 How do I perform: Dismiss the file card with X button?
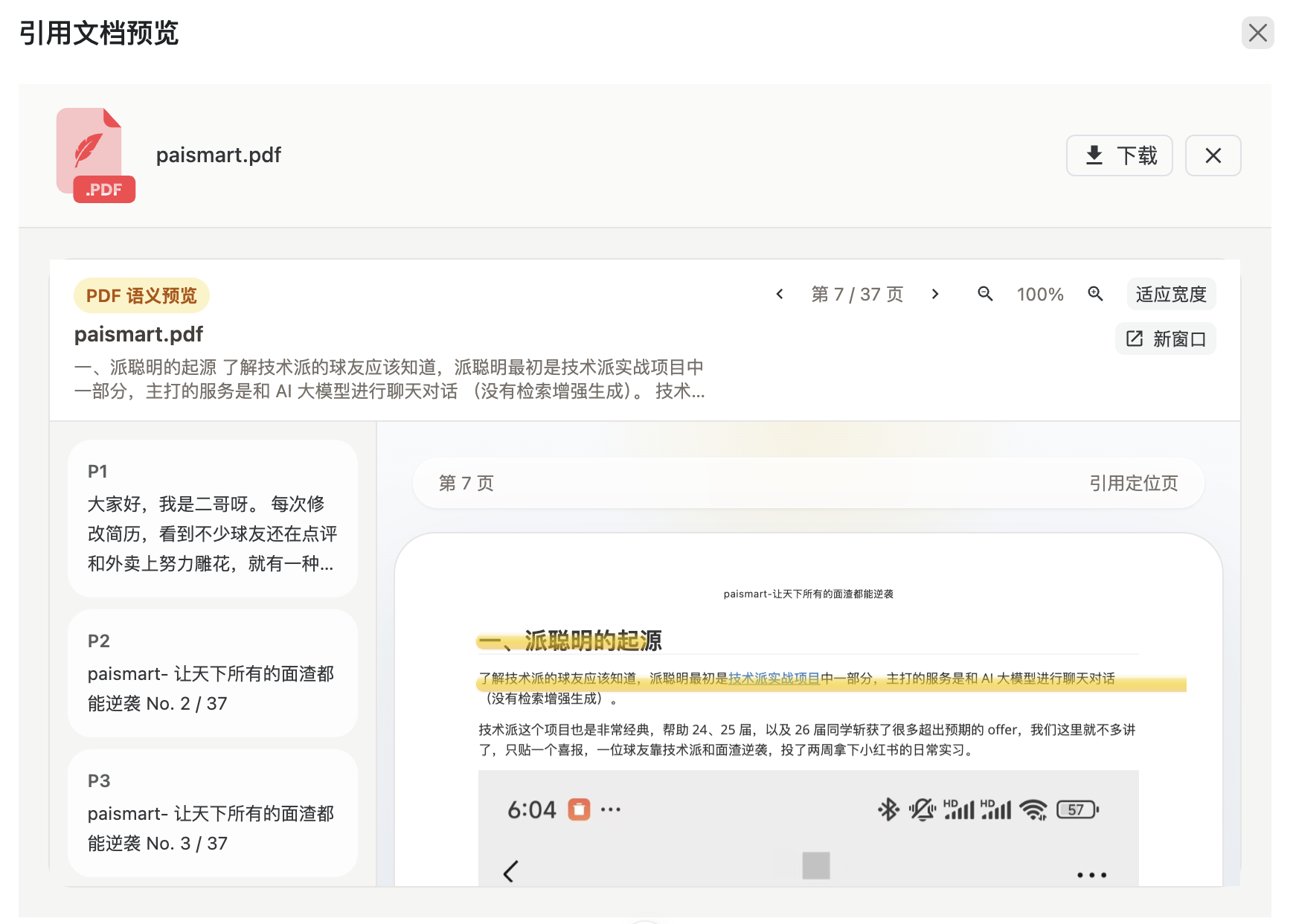pyautogui.click(x=1213, y=155)
